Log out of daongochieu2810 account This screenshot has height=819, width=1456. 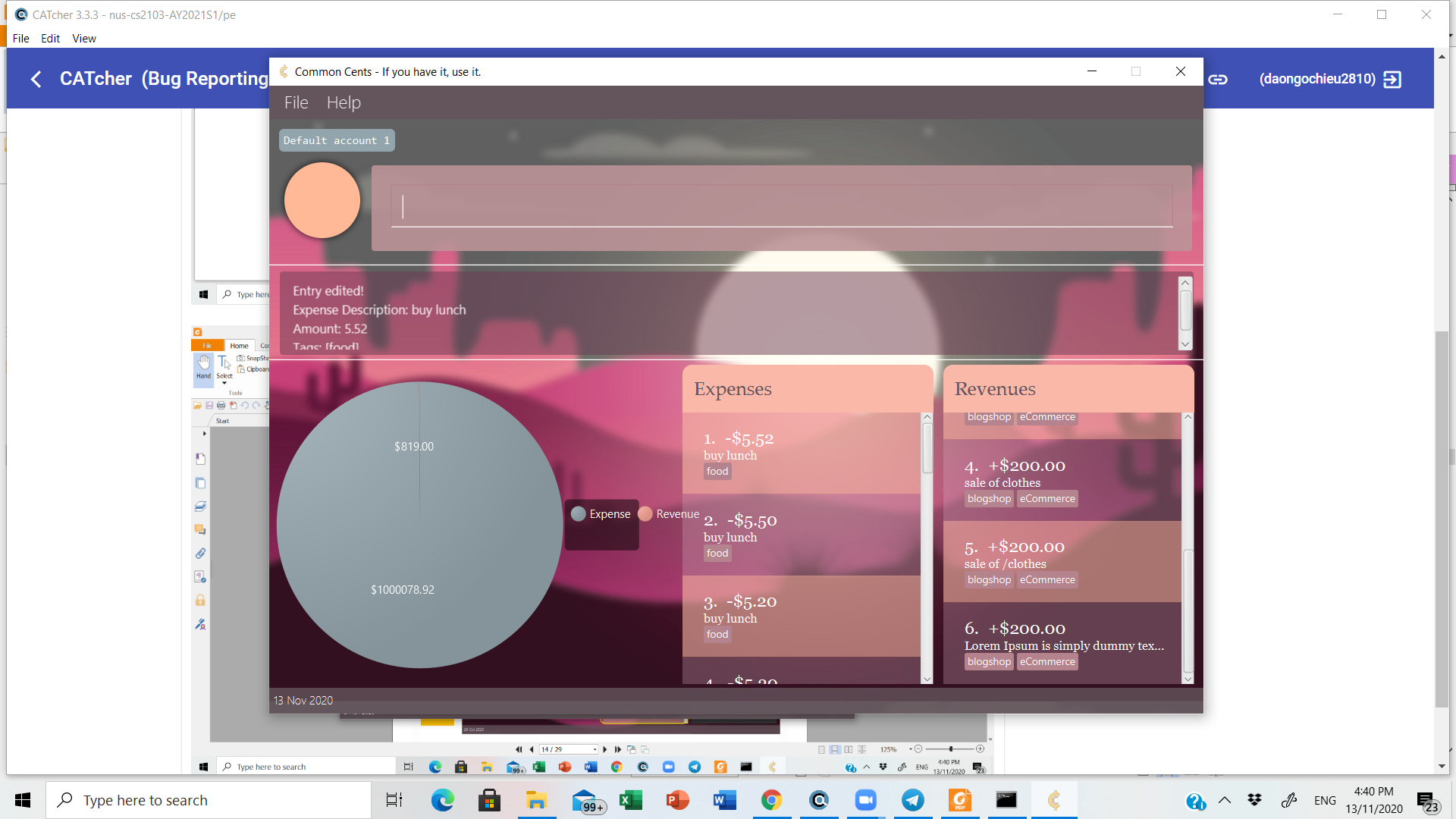(x=1392, y=79)
